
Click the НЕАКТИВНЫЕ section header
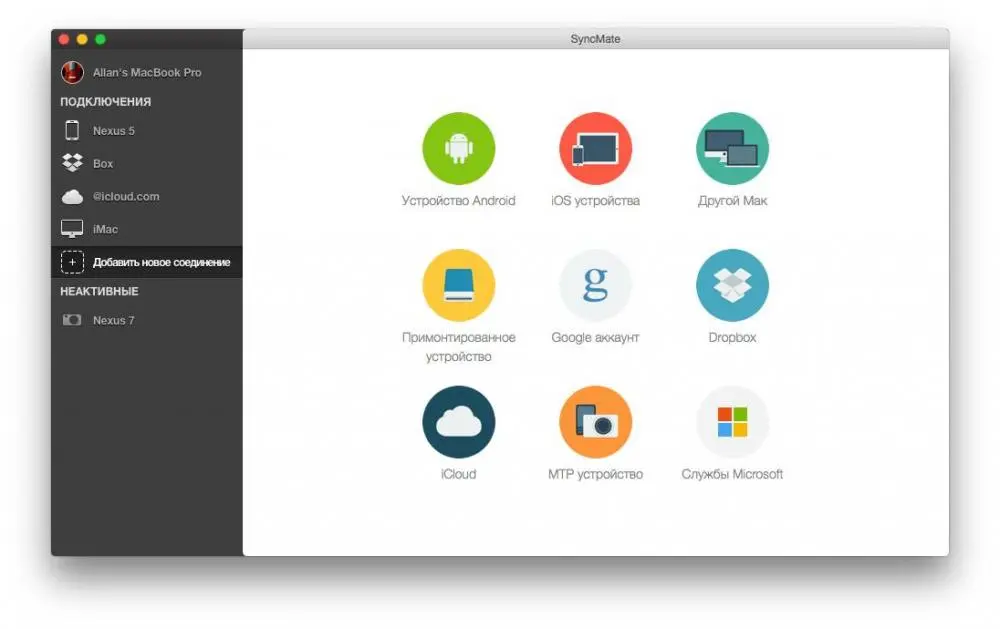tap(99, 292)
